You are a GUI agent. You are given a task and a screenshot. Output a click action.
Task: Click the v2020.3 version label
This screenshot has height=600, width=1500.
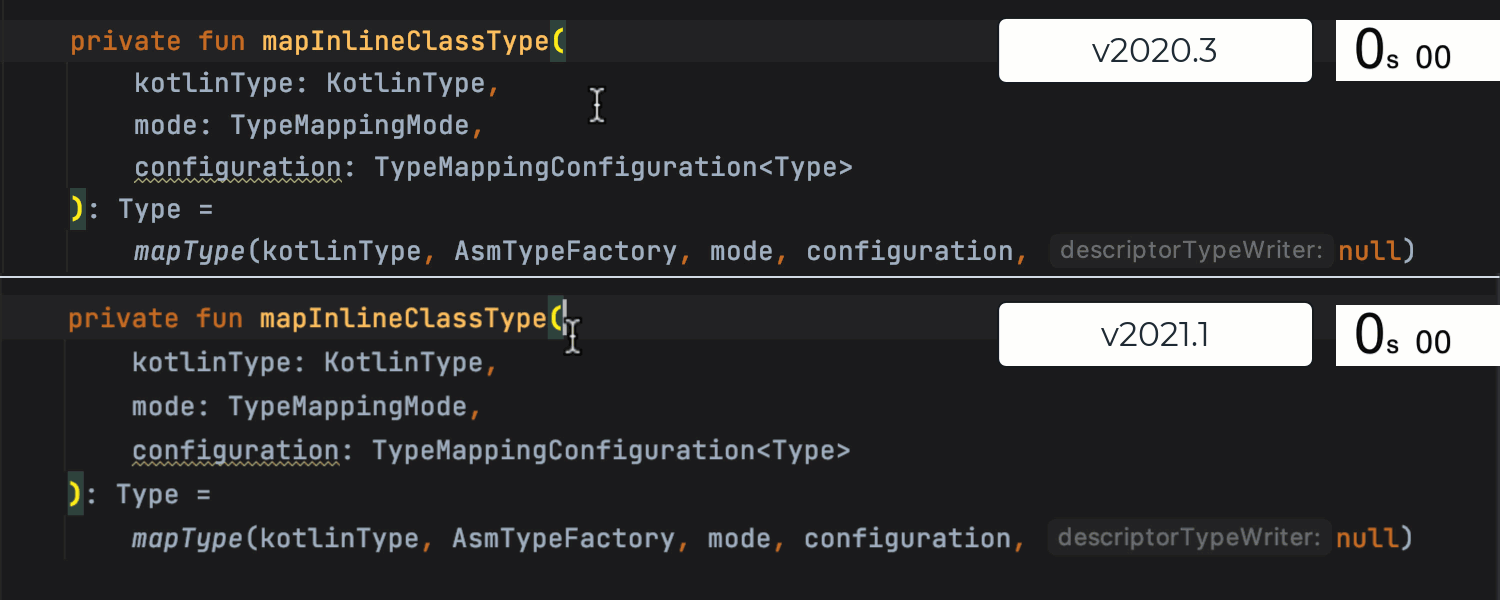click(x=1154, y=51)
